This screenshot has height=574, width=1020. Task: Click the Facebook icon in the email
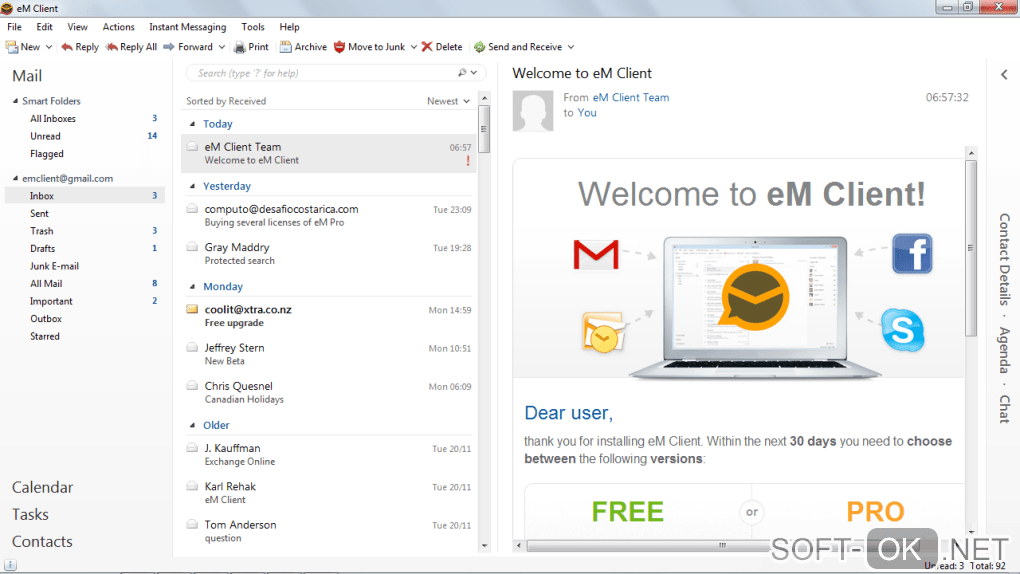coord(912,253)
